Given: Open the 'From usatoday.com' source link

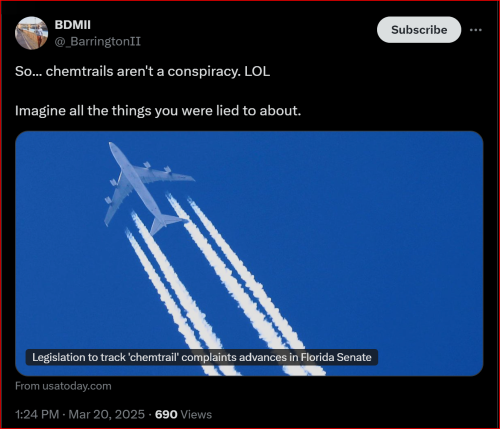Looking at the screenshot, I should [x=63, y=386].
